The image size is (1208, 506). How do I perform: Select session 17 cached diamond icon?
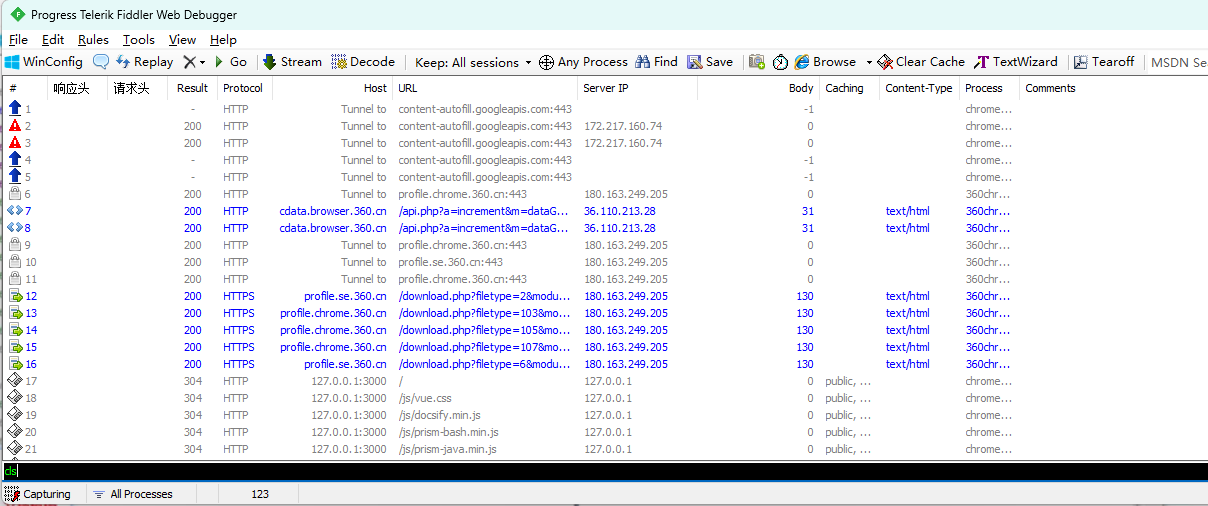coord(15,381)
